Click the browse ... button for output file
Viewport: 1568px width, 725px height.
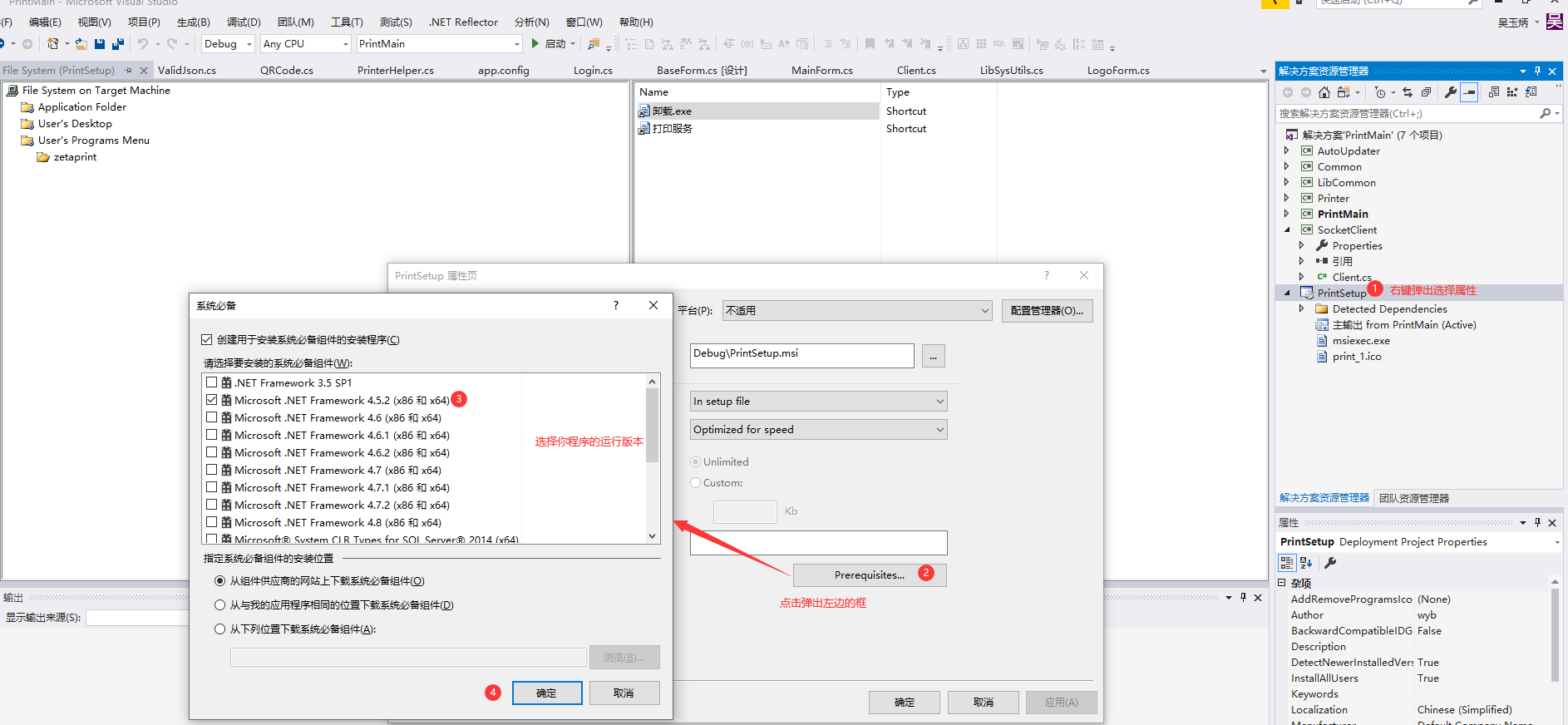[933, 356]
